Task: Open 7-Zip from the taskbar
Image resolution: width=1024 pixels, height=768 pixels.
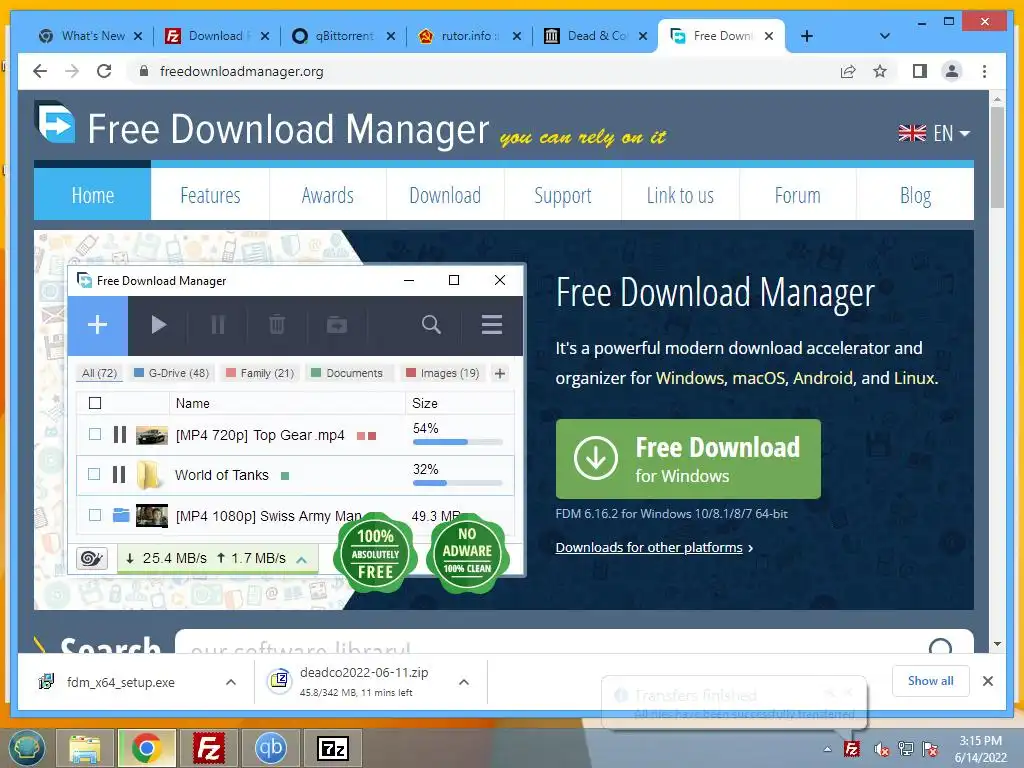Action: point(332,748)
